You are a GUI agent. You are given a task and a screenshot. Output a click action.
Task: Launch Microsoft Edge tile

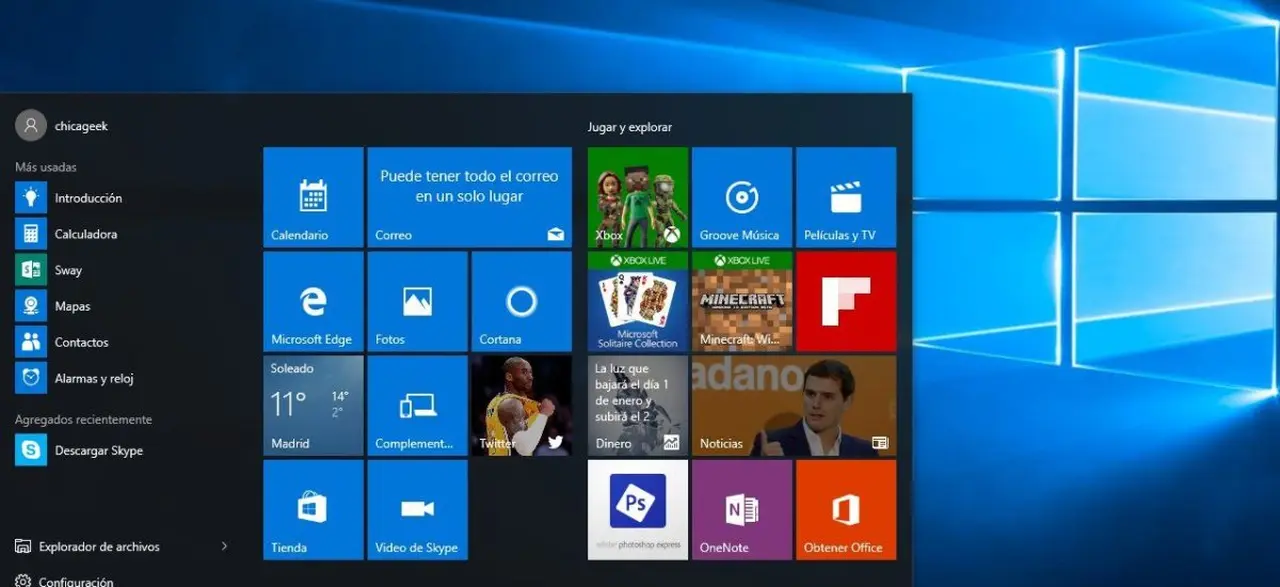(313, 301)
